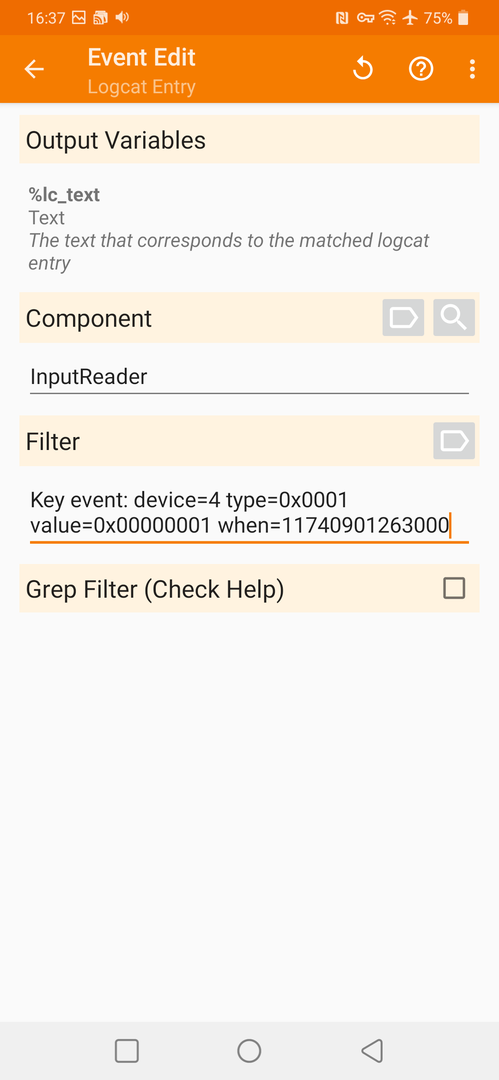Tap the back arrow in Event Edit
Viewport: 499px width, 1080px height.
pos(34,69)
